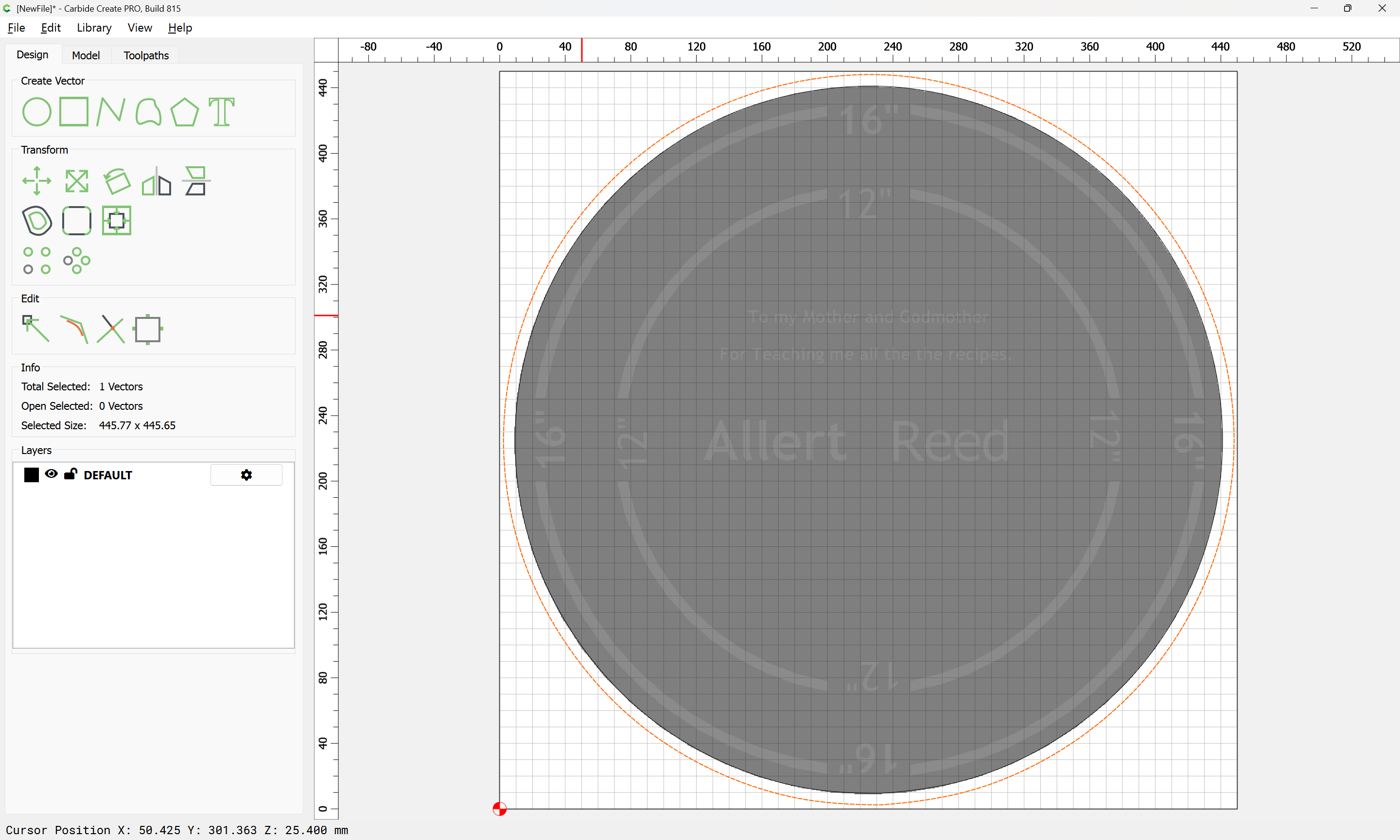Select the Circle vector tool
The height and width of the screenshot is (840, 1400).
[37, 111]
